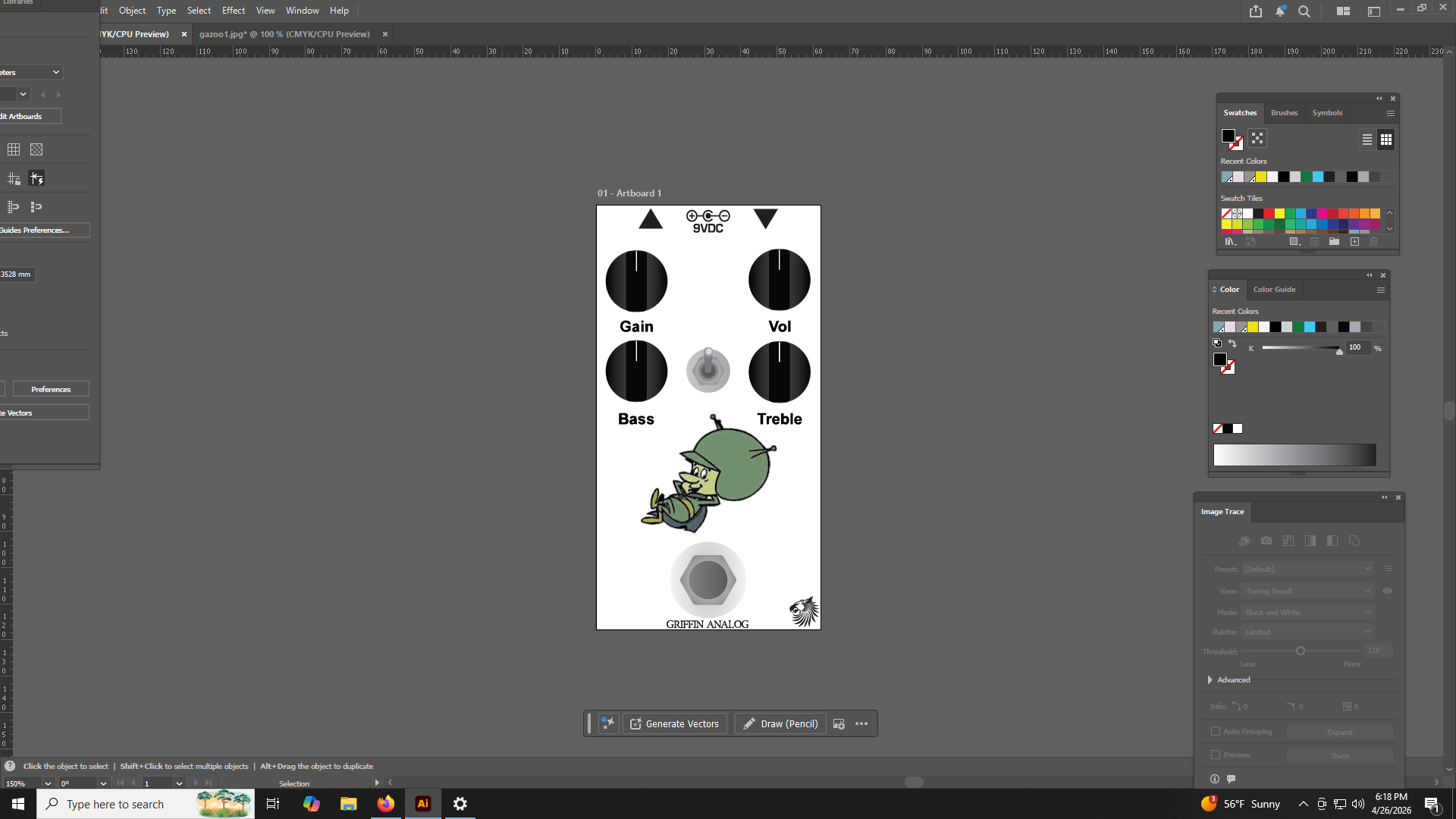Toggle the transparency grid icon

click(x=36, y=149)
